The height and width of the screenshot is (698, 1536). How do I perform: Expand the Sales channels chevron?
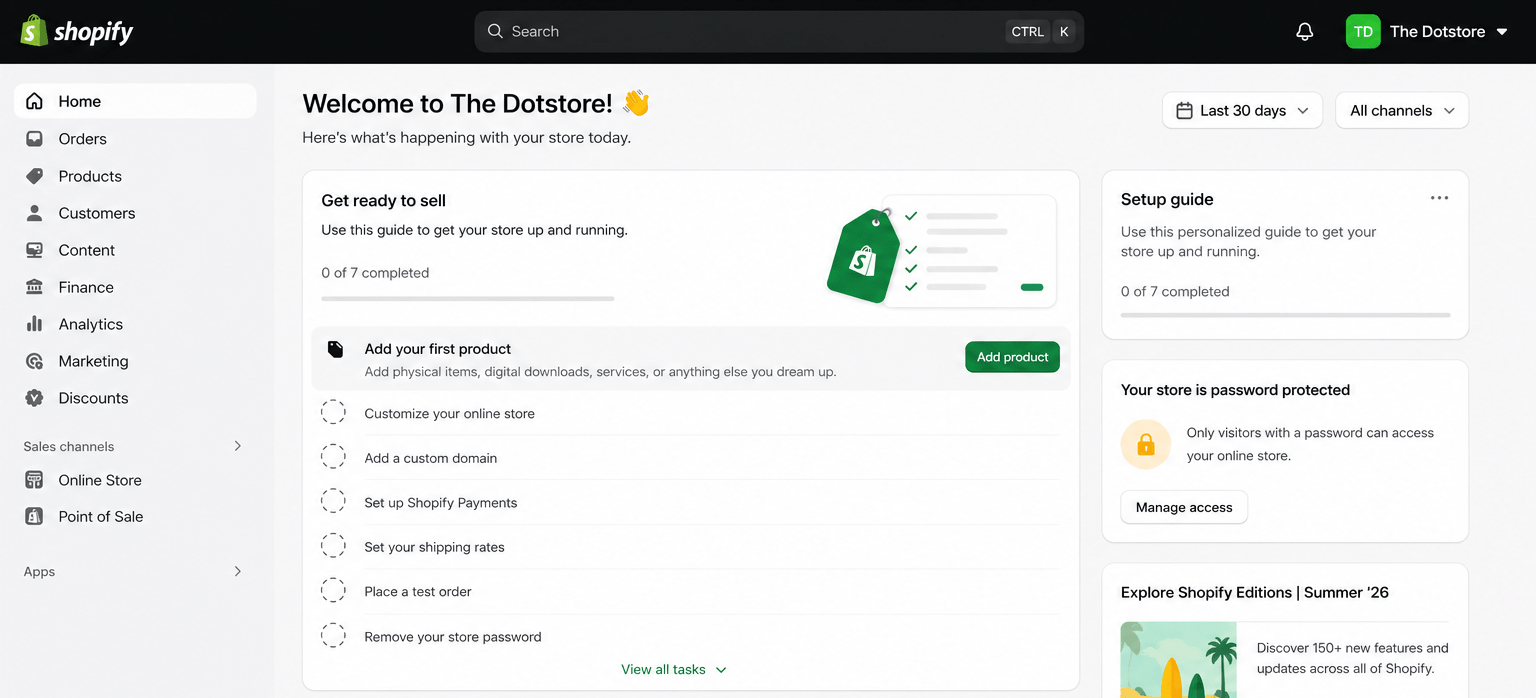(x=238, y=446)
